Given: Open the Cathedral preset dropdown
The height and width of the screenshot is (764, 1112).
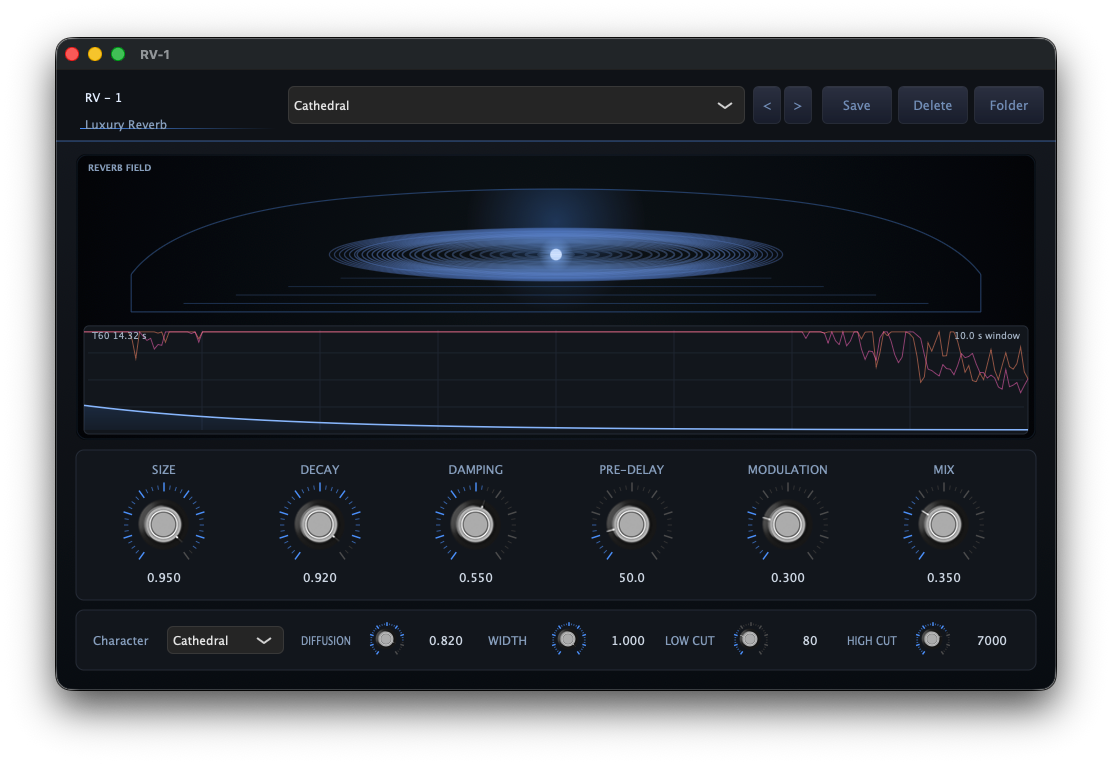Looking at the screenshot, I should (x=516, y=105).
